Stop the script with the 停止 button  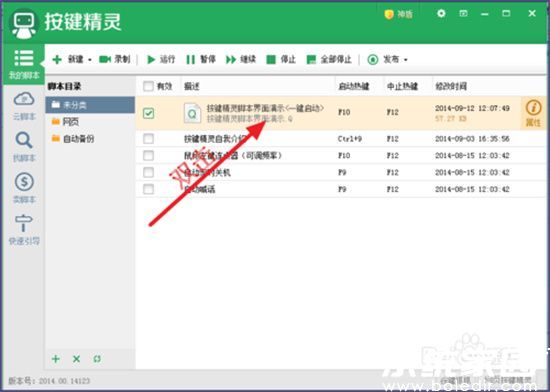pos(281,59)
